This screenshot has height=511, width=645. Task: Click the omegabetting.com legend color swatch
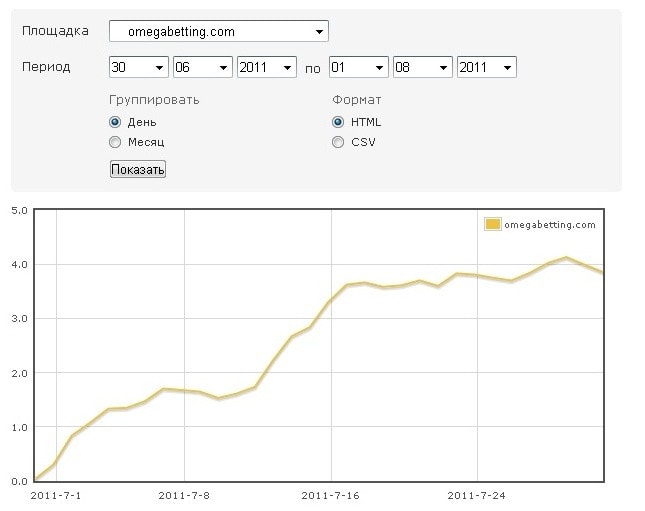pyautogui.click(x=492, y=224)
